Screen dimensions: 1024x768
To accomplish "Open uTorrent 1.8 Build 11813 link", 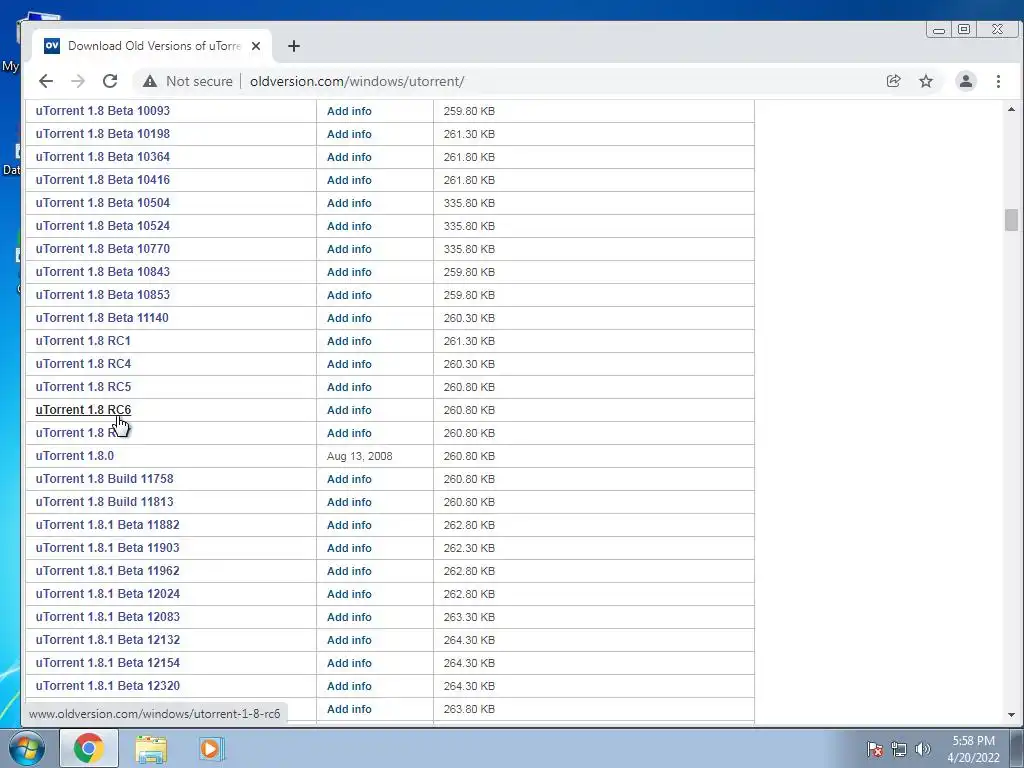I will point(104,502).
